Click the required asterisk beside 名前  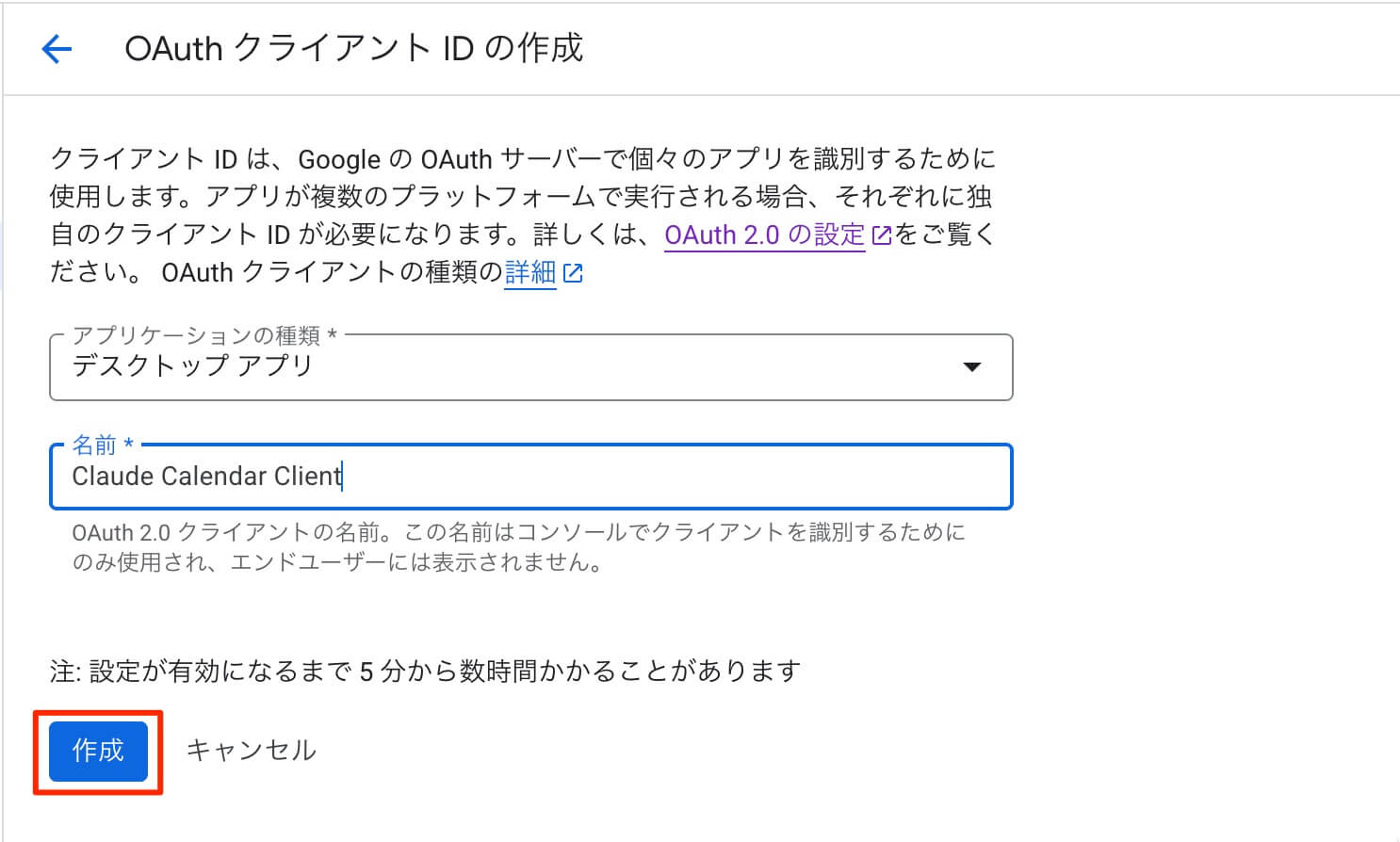pos(129,444)
